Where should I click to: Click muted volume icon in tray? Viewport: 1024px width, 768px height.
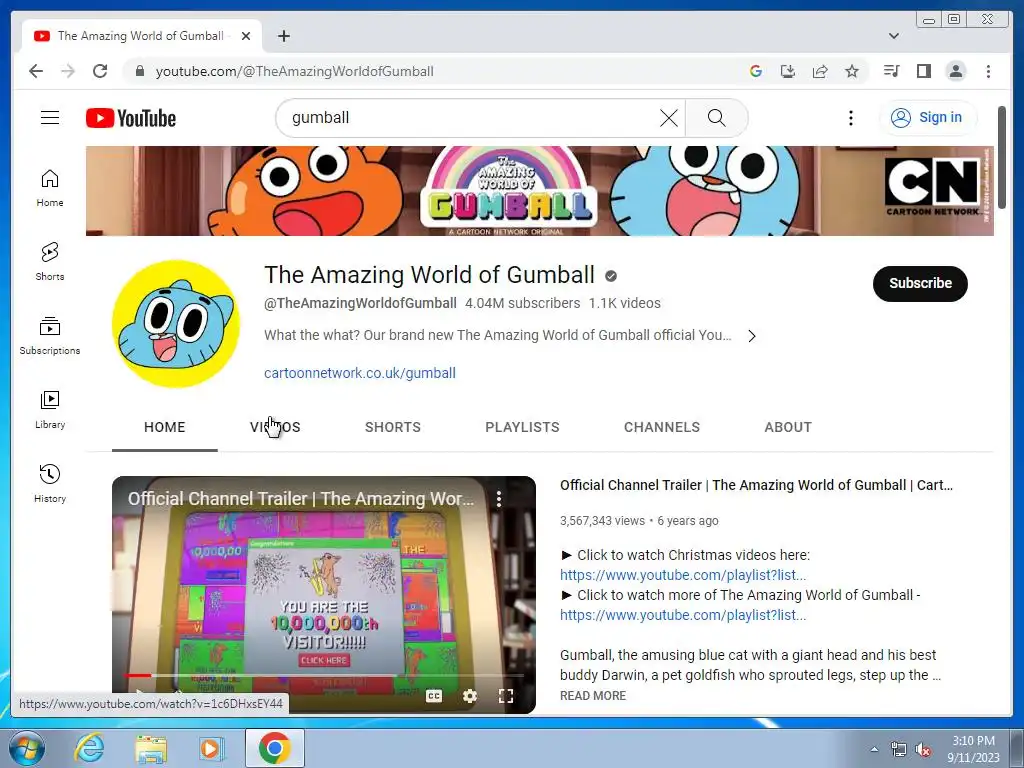coord(923,749)
